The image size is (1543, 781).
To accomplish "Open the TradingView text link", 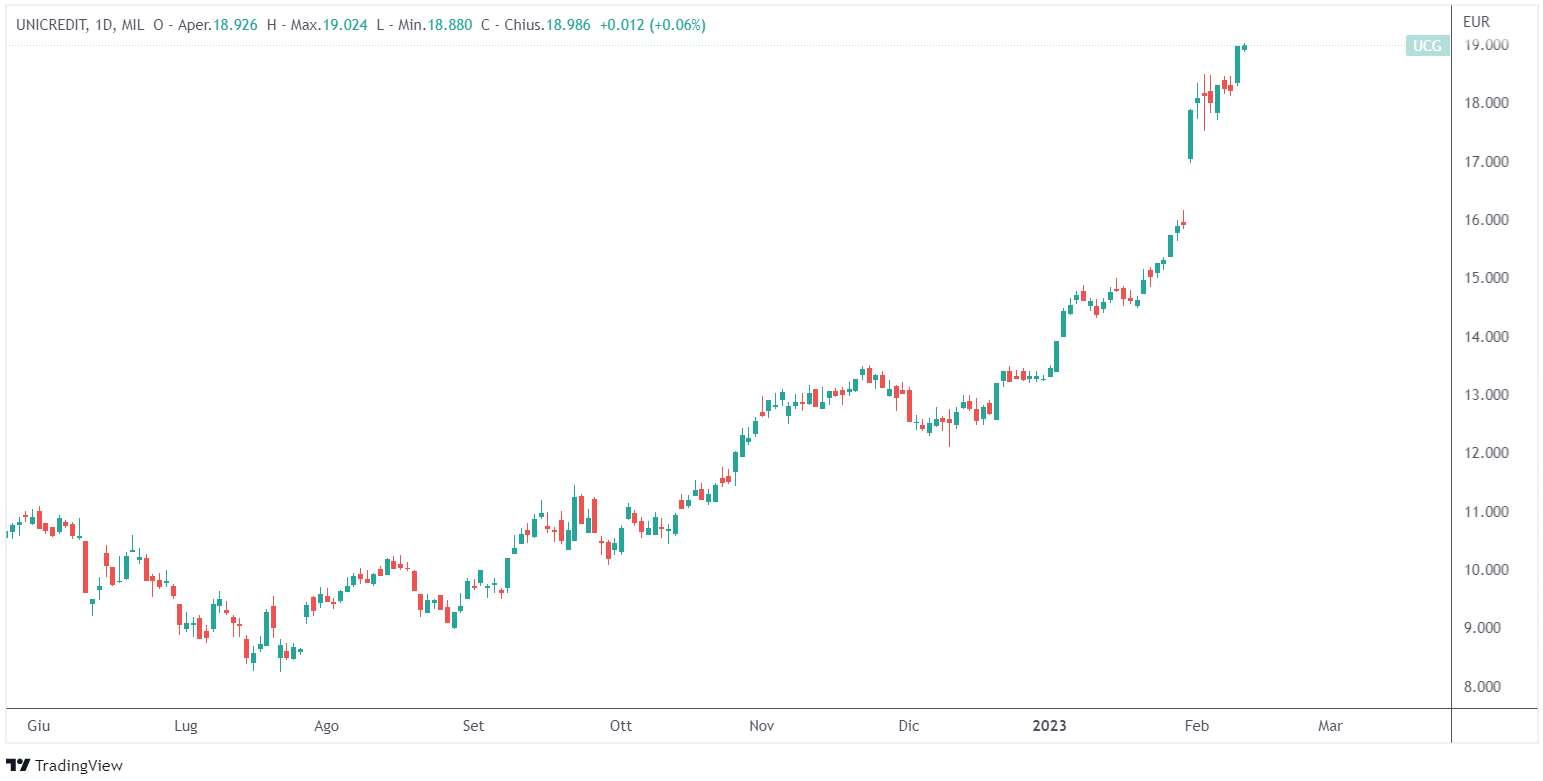I will 78,766.
